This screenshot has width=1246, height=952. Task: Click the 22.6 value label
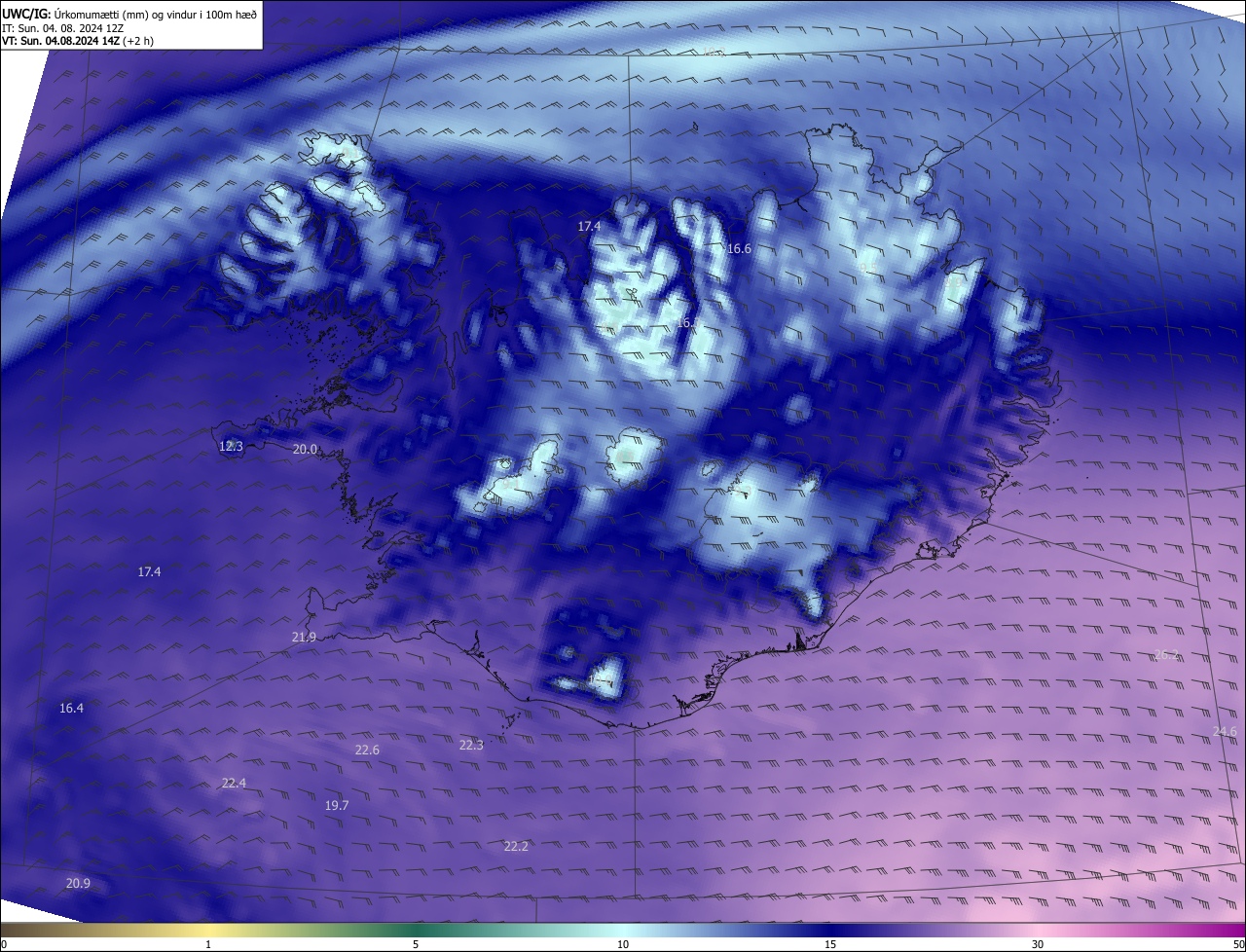coord(367,750)
